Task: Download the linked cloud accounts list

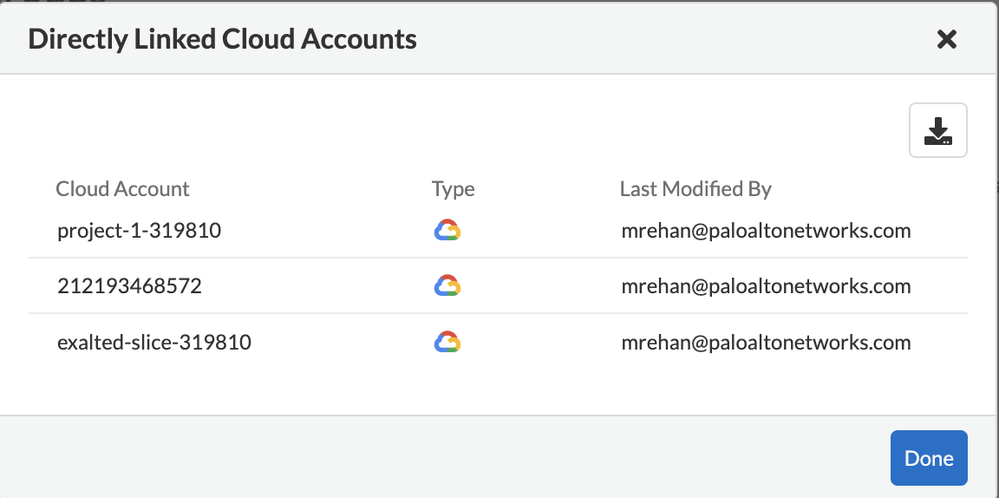Action: coord(937,131)
